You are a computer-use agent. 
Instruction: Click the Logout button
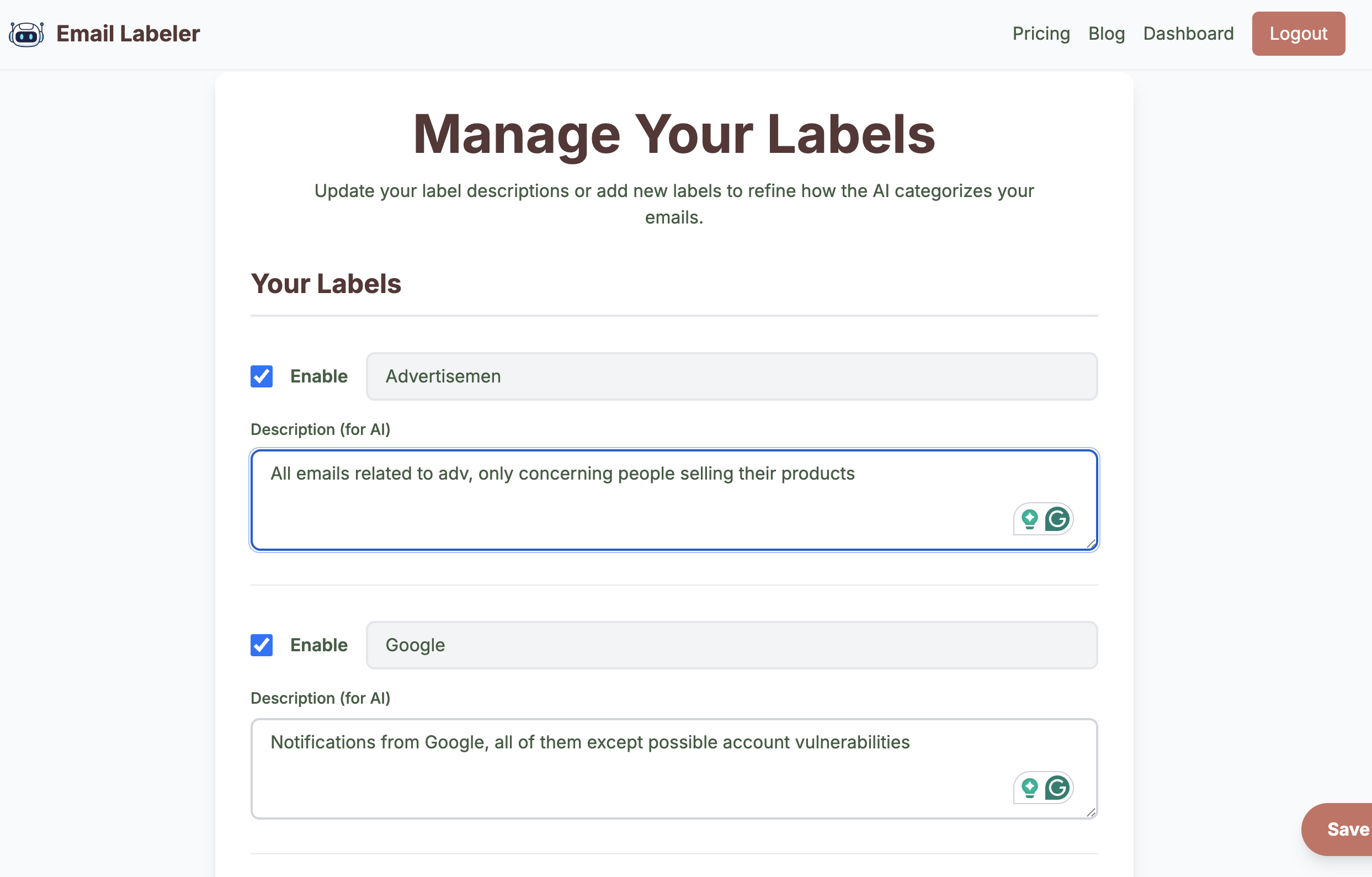point(1298,34)
